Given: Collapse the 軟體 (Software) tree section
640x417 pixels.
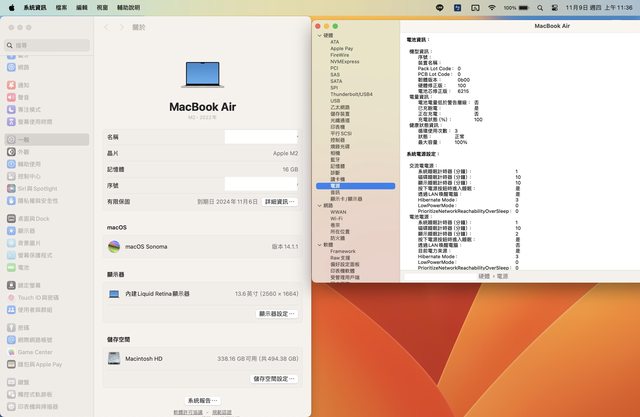Looking at the screenshot, I should (x=319, y=244).
